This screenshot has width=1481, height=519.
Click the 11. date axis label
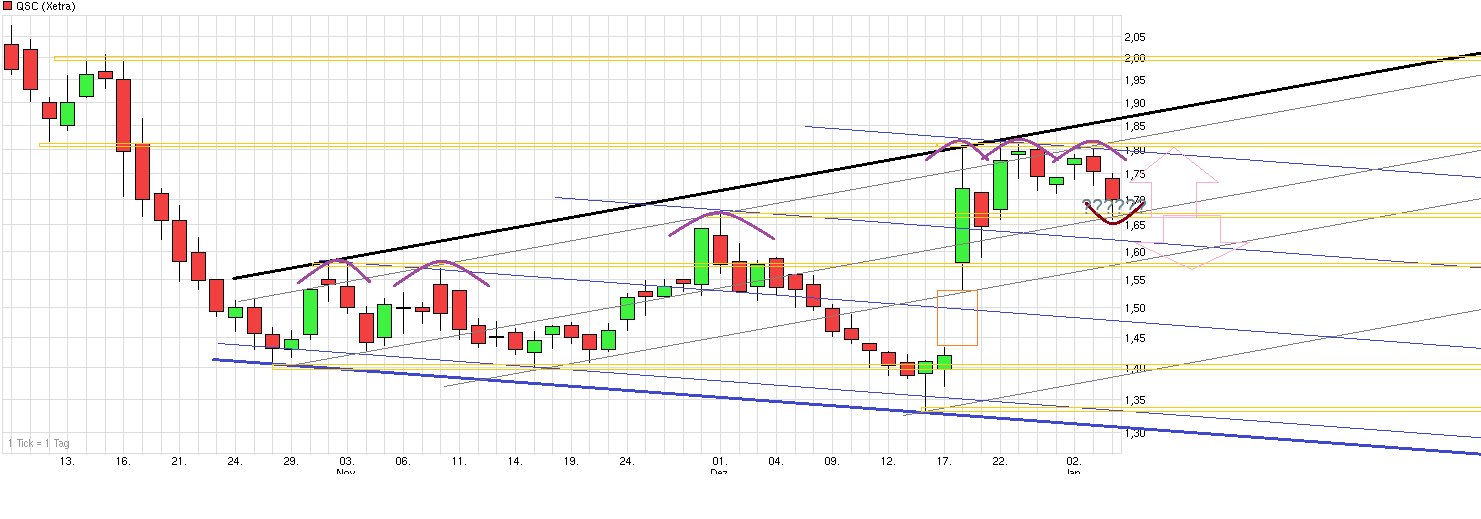coord(458,462)
